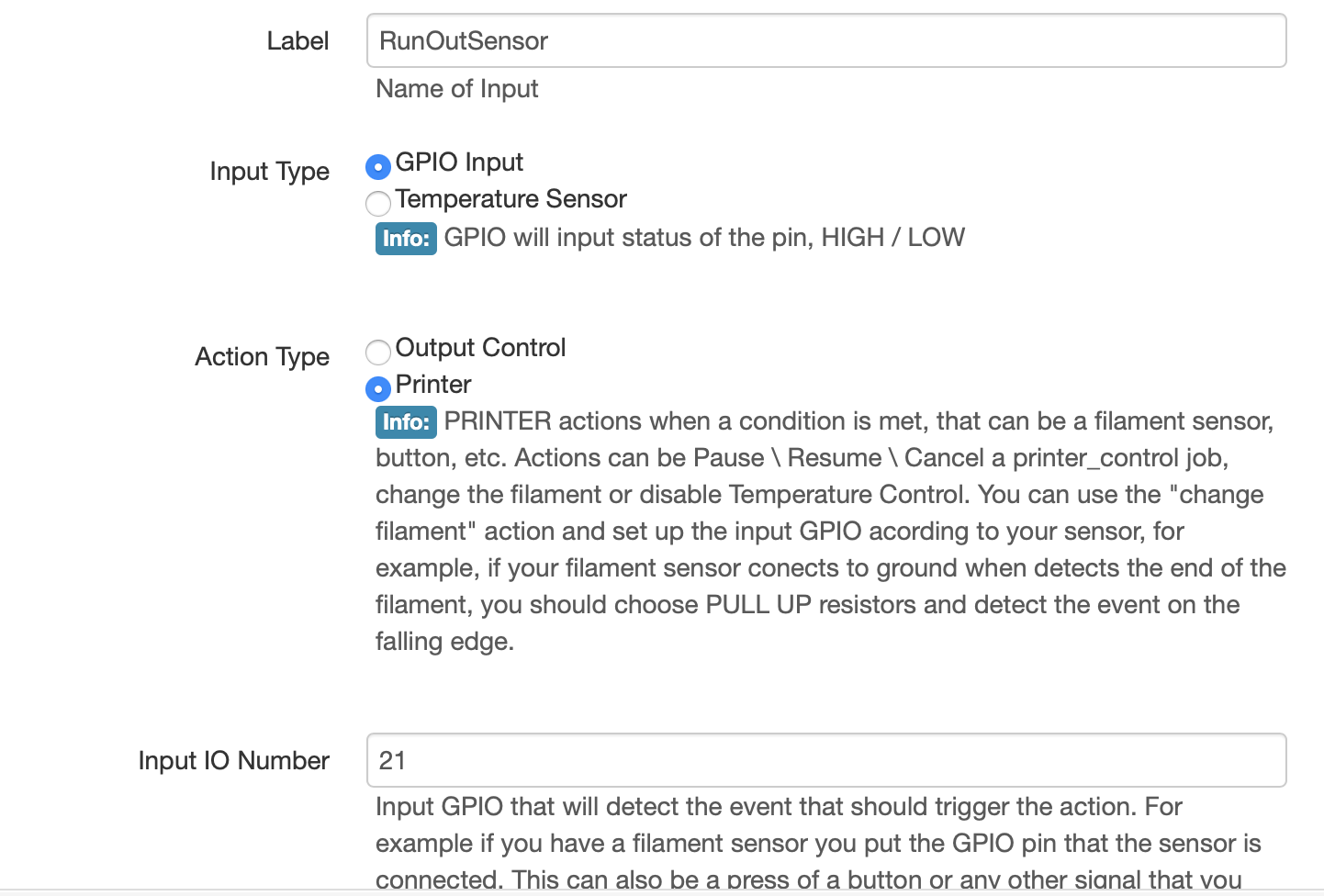
Task: Click the blue selected GPIO Input indicator
Action: click(x=378, y=166)
